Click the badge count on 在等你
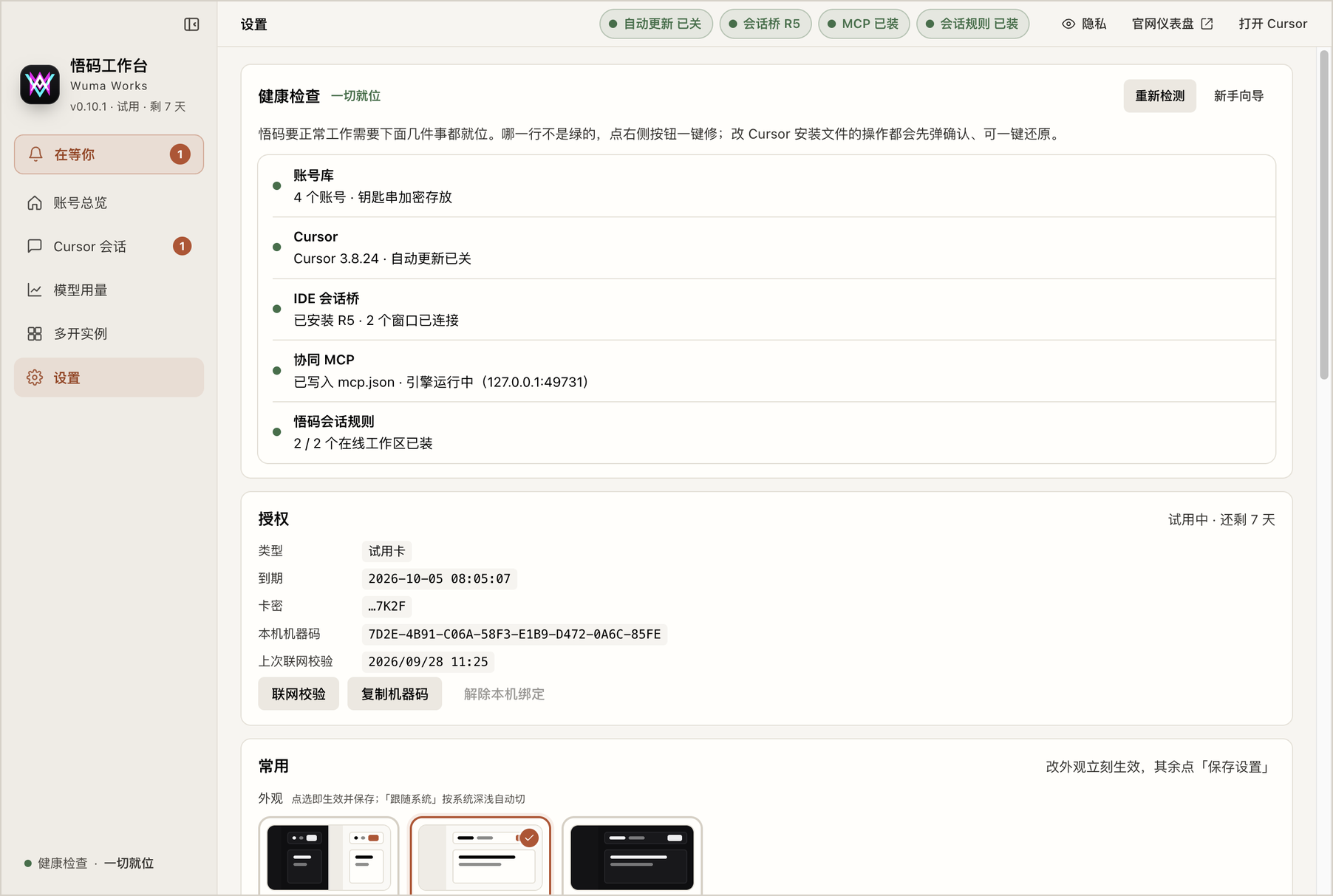 tap(180, 154)
